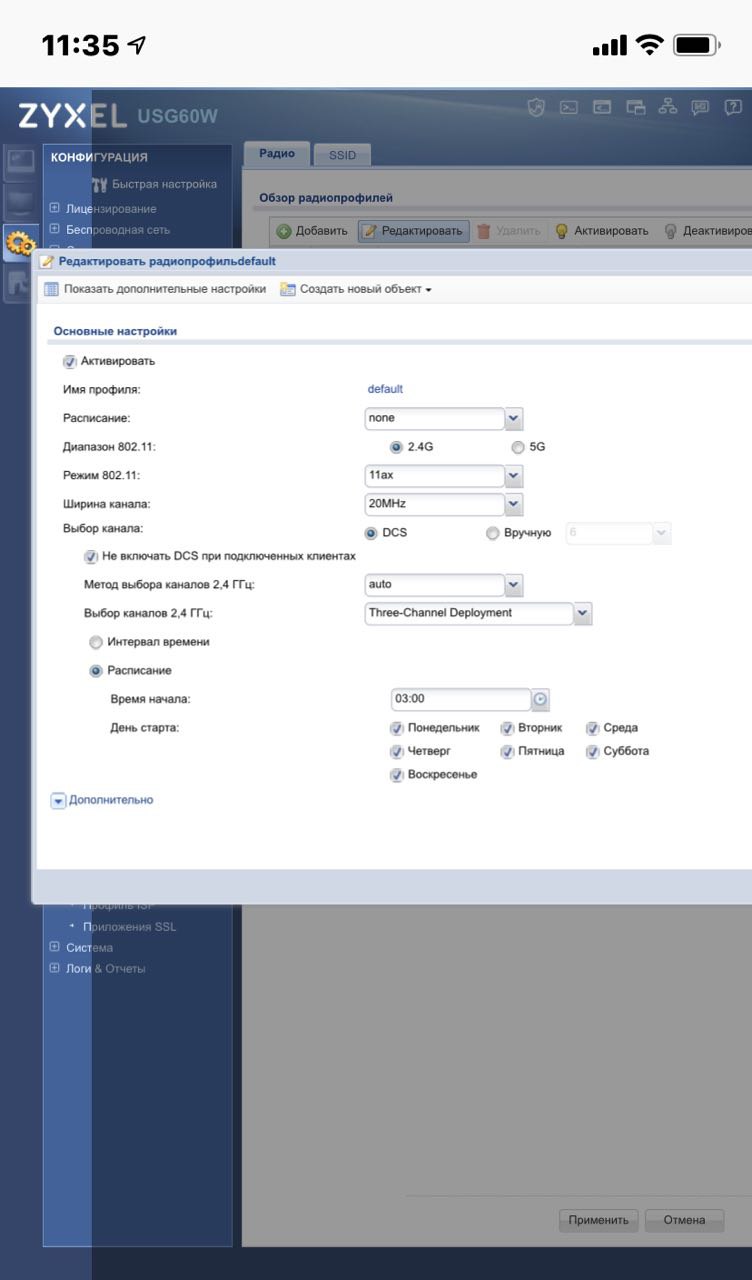
Task: Click the shield icon in the header
Action: 536,108
